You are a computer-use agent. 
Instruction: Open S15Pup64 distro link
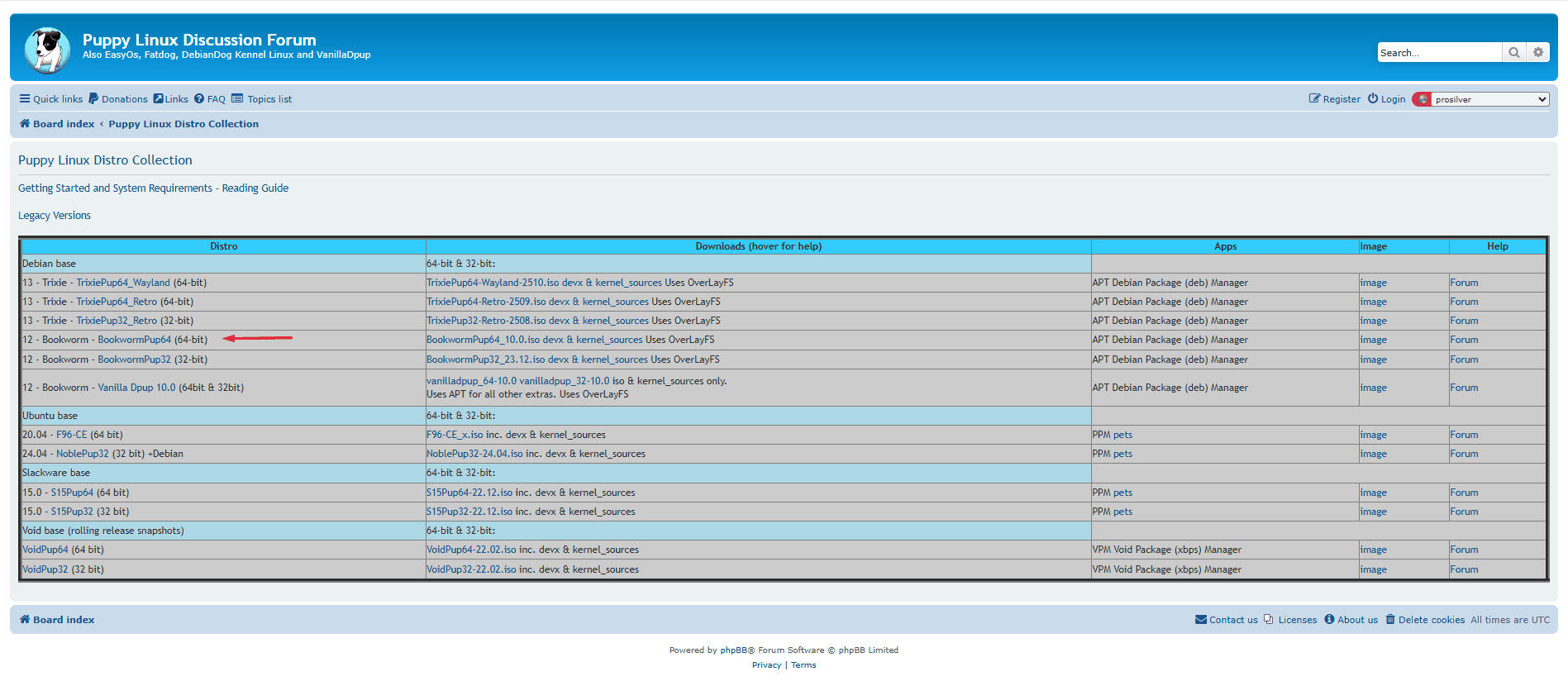point(72,493)
